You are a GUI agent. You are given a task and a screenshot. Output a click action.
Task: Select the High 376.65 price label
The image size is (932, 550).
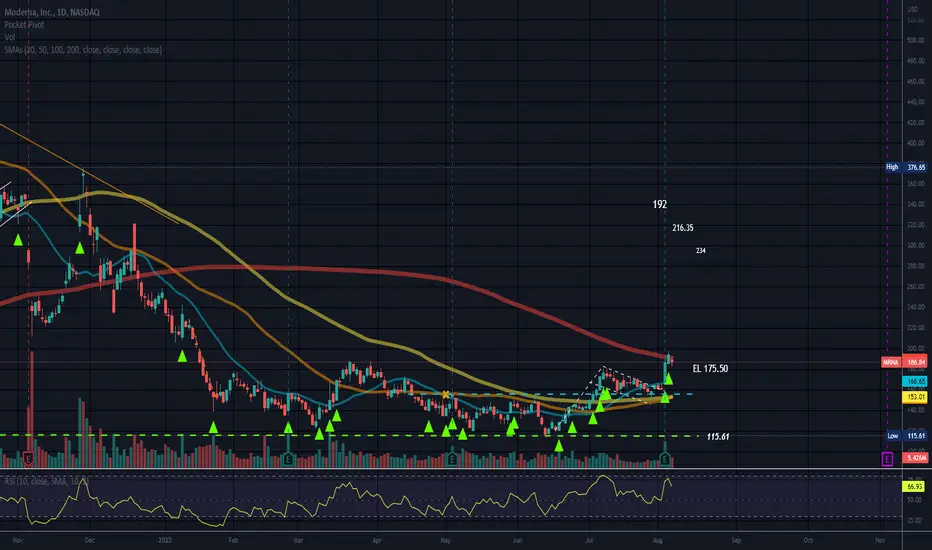click(905, 167)
